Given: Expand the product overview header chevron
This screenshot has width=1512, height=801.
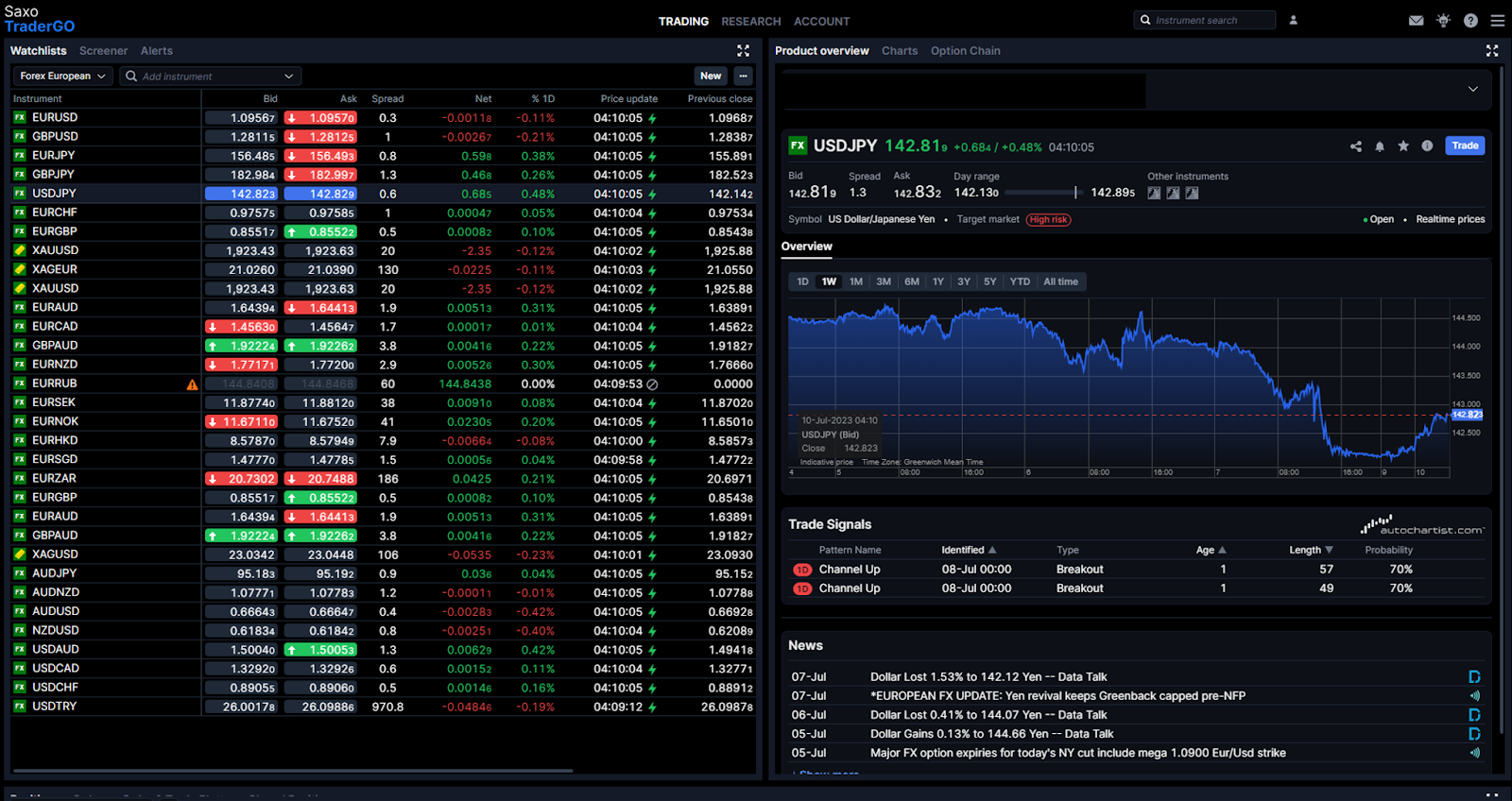Looking at the screenshot, I should 1472,89.
